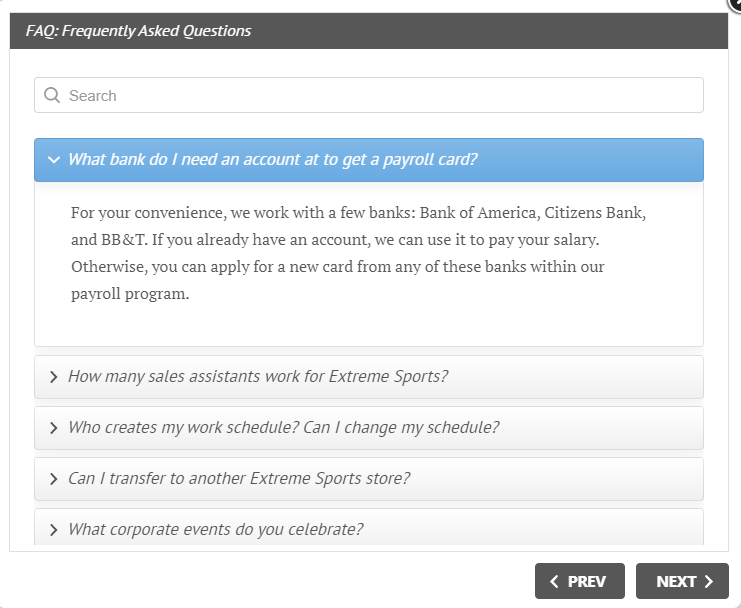Go back with the PREV button
The height and width of the screenshot is (608, 741).
point(579,581)
